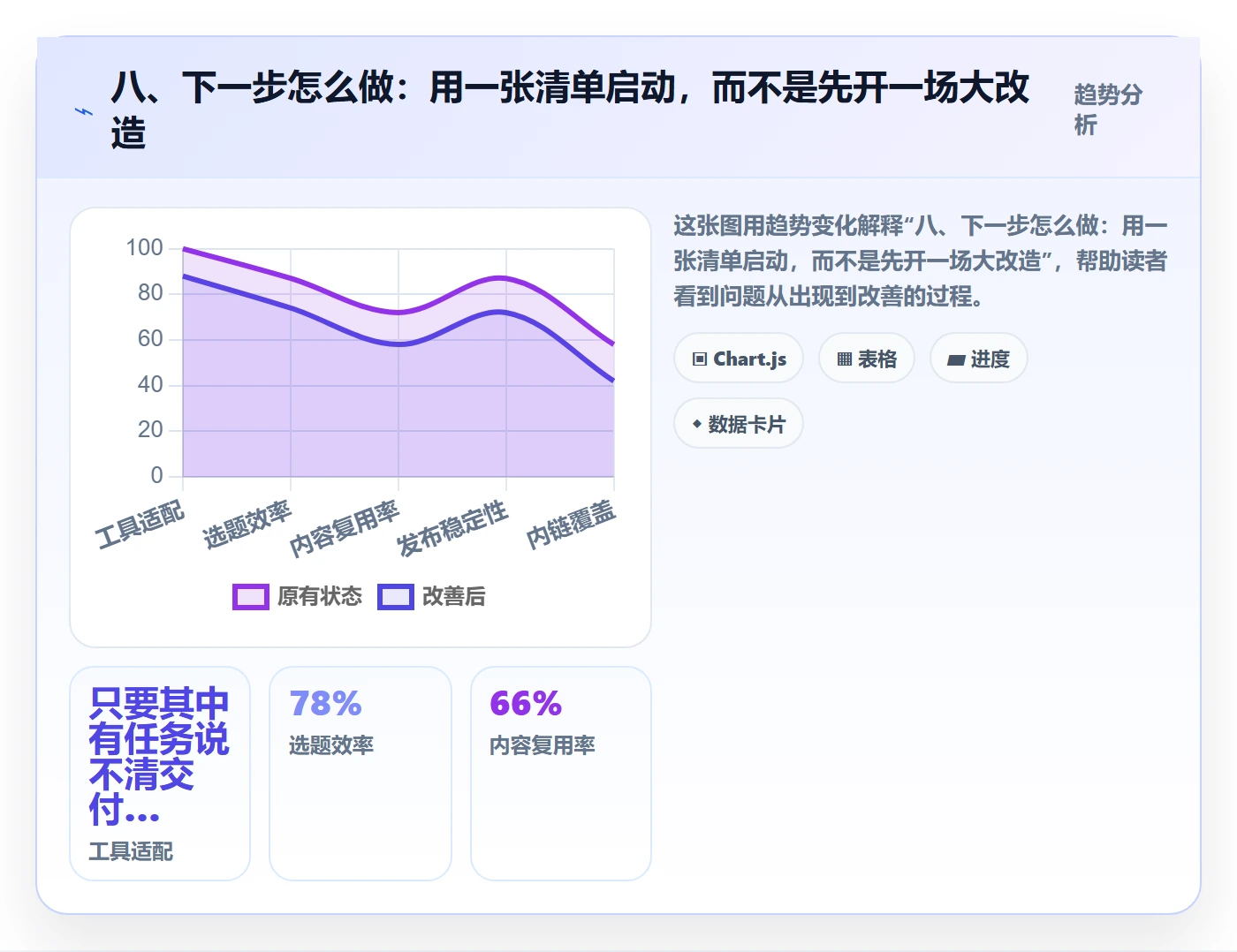Click the 100 value on the y-axis
Viewport: 1237px width, 952px height.
click(x=144, y=247)
